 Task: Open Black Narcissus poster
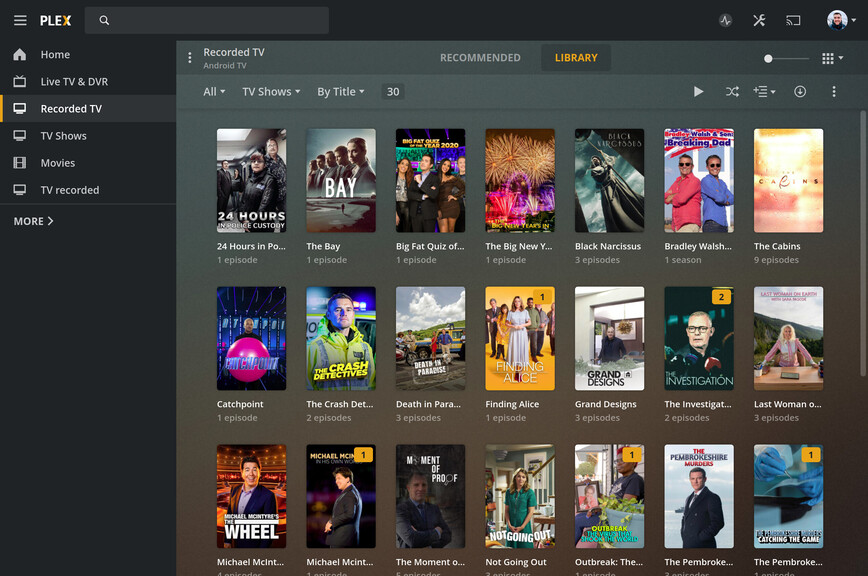tap(609, 180)
